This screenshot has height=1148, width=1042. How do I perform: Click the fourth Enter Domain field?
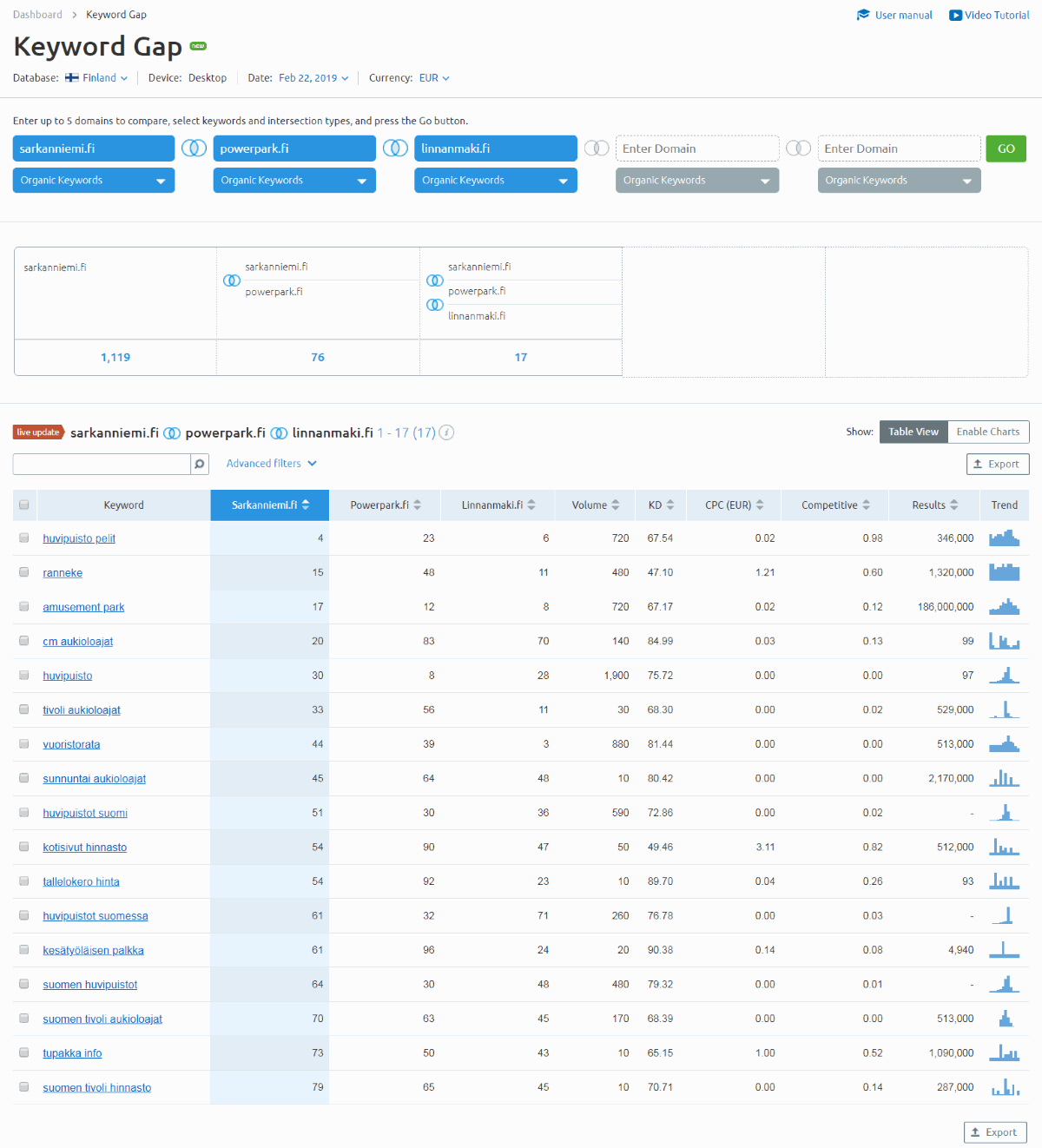point(696,148)
